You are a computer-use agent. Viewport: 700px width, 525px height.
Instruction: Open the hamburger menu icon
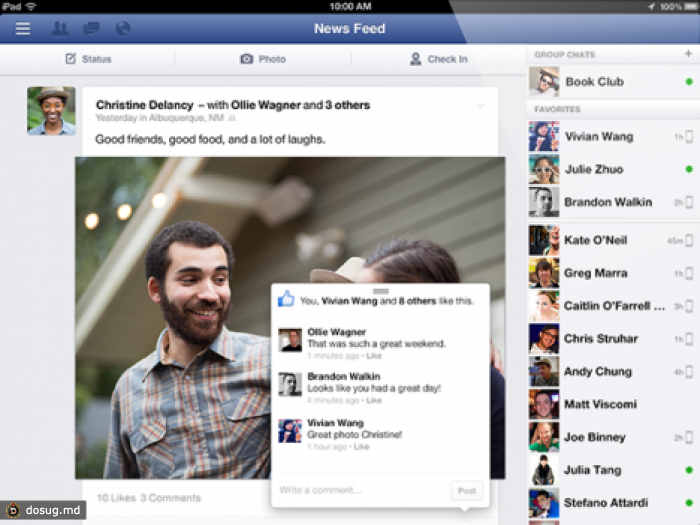(x=23, y=29)
